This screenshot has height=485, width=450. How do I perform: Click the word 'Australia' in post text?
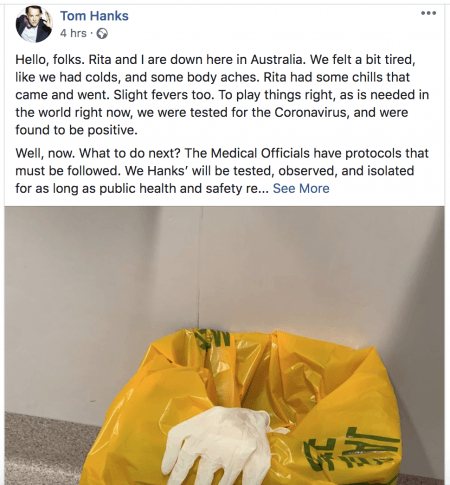pos(277,60)
